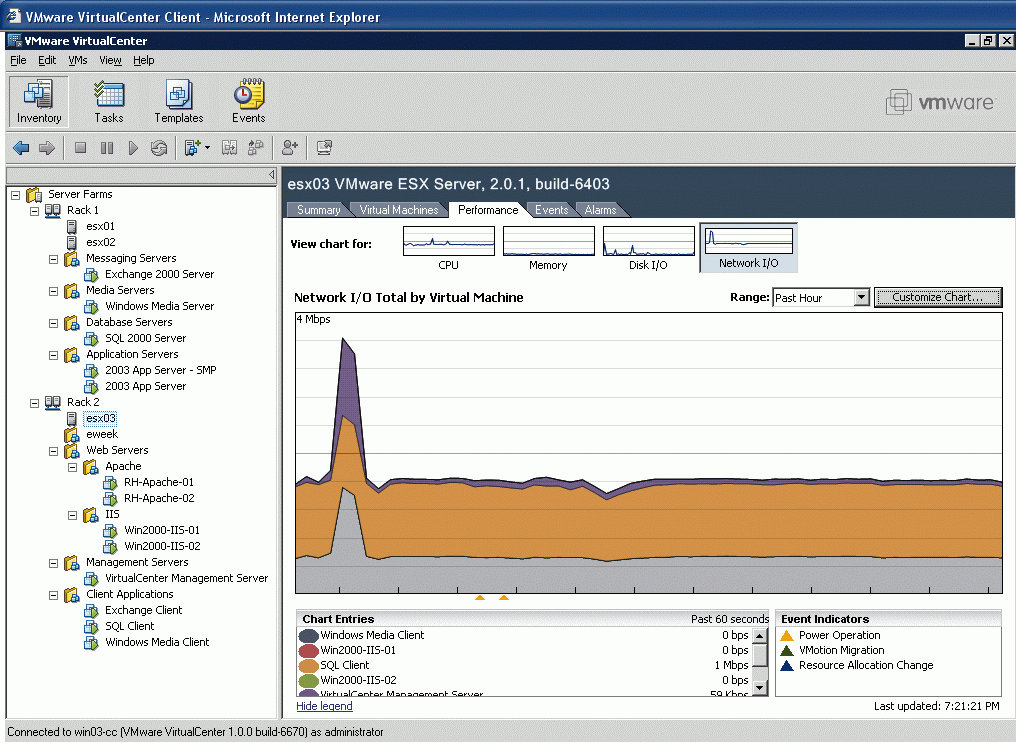Open the new-item dropdown arrow in toolbar
This screenshot has height=743, width=1016.
tap(207, 148)
